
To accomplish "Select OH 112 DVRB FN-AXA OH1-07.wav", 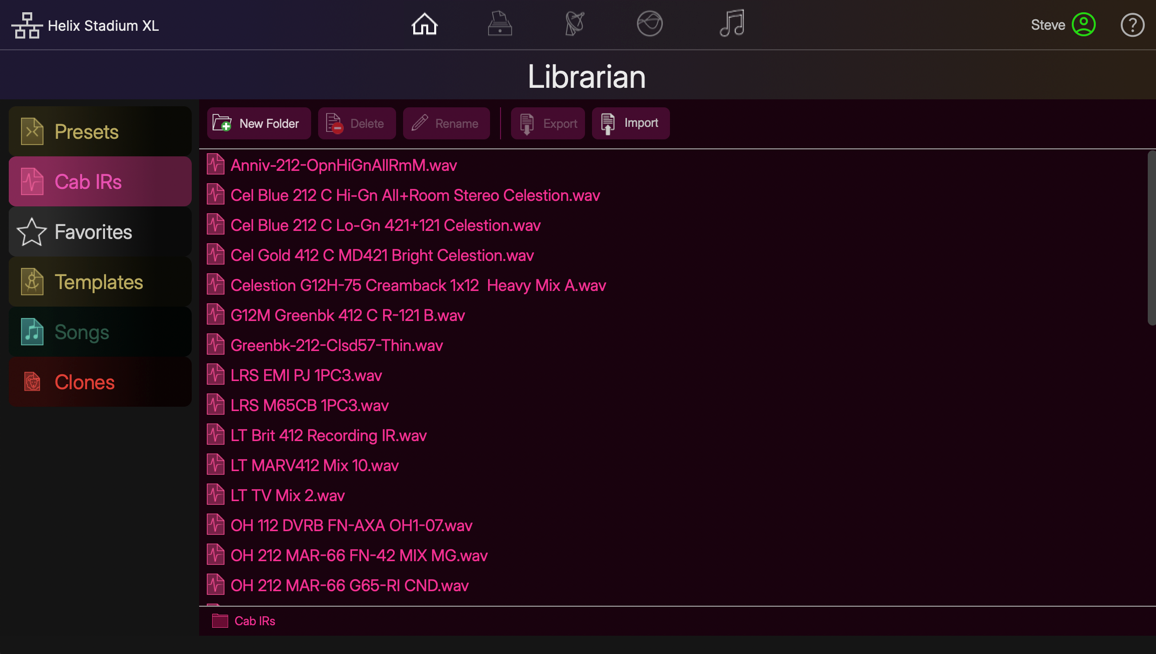I will pos(351,526).
